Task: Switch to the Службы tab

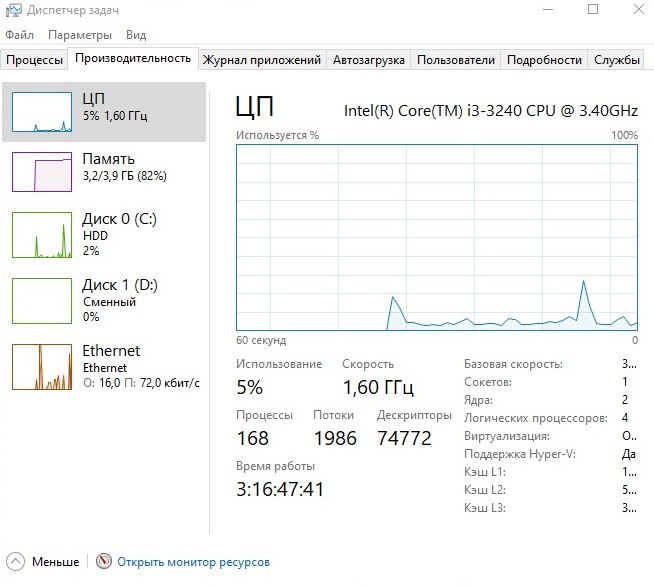Action: coord(616,60)
